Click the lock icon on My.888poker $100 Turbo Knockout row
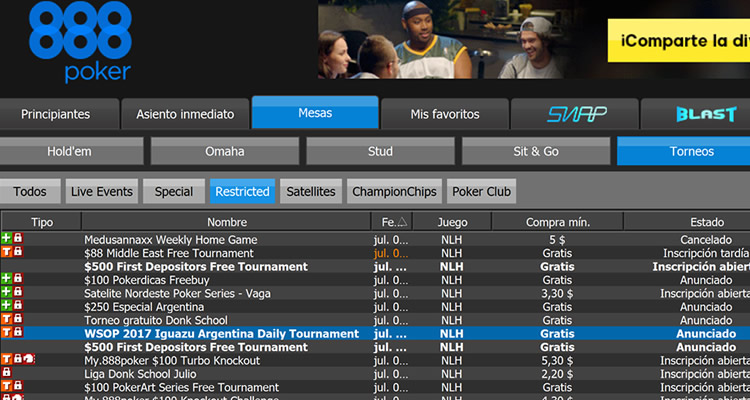 click(18, 358)
